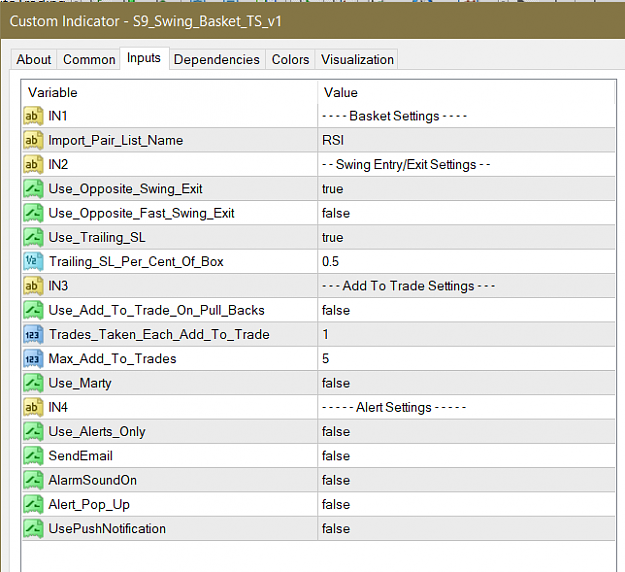The width and height of the screenshot is (625, 572).
Task: Open the AlarmSoundOn value dropdown
Action: 466,480
